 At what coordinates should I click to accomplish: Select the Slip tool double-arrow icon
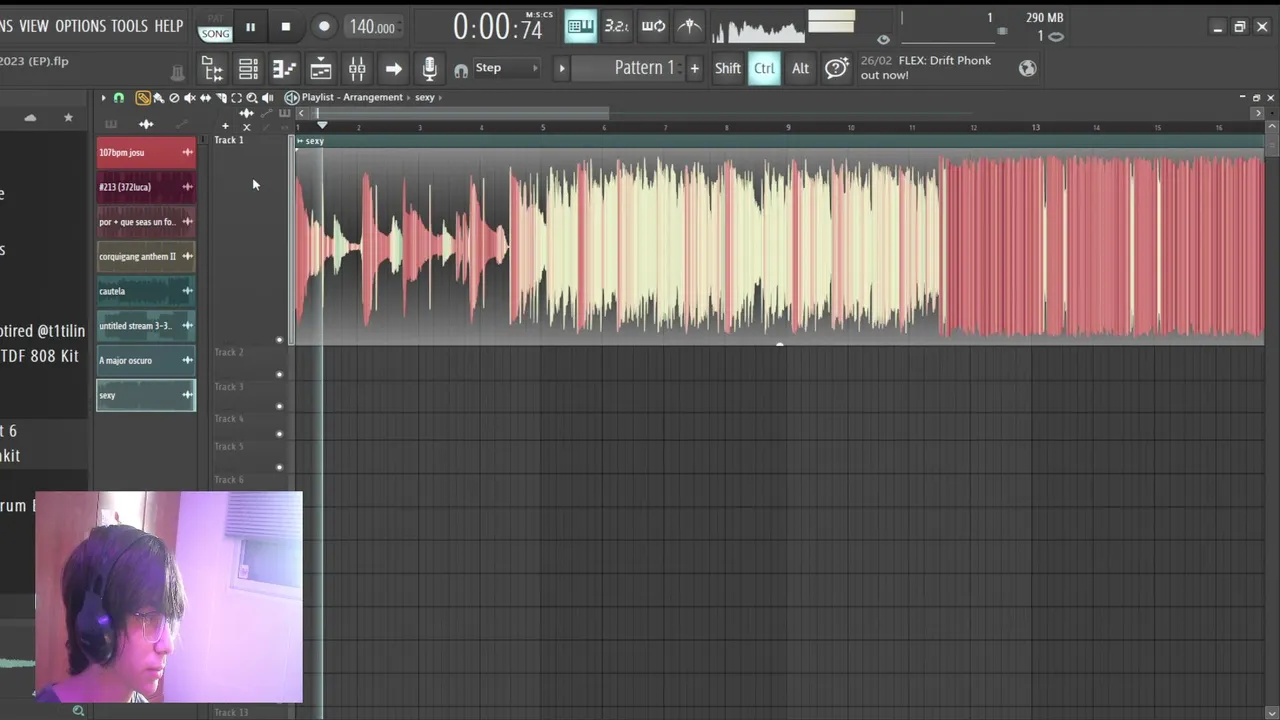click(x=205, y=98)
